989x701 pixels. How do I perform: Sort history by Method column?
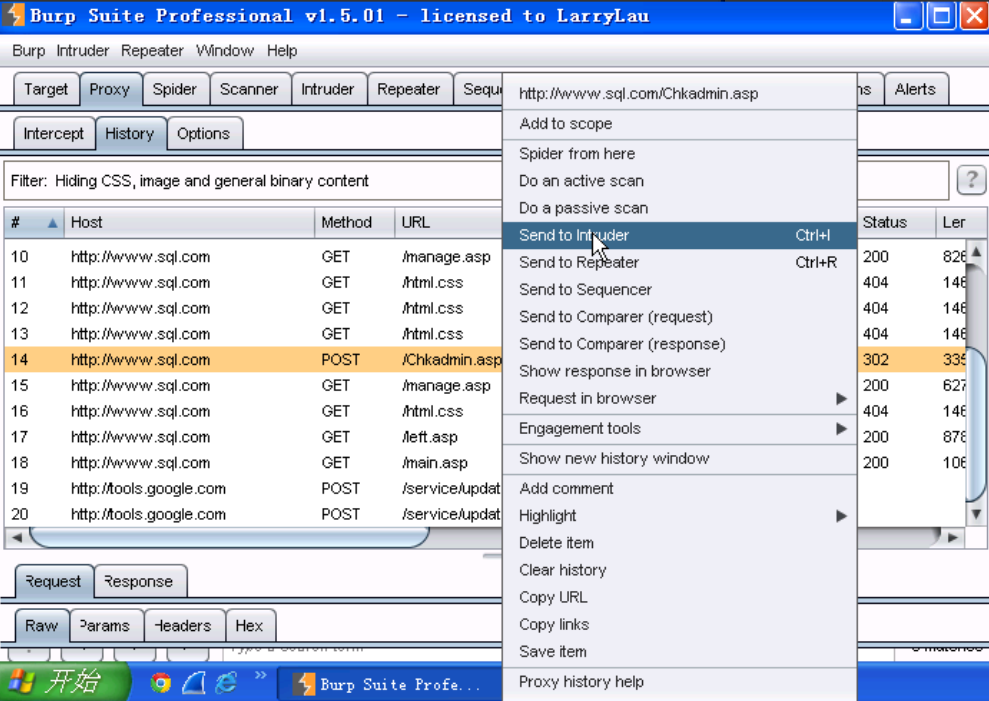[x=354, y=222]
